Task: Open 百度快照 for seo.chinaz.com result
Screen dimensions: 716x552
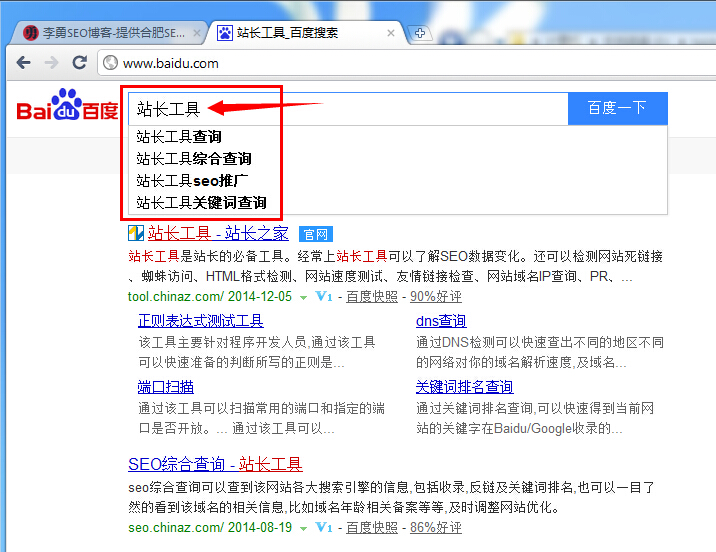Action: coord(372,528)
